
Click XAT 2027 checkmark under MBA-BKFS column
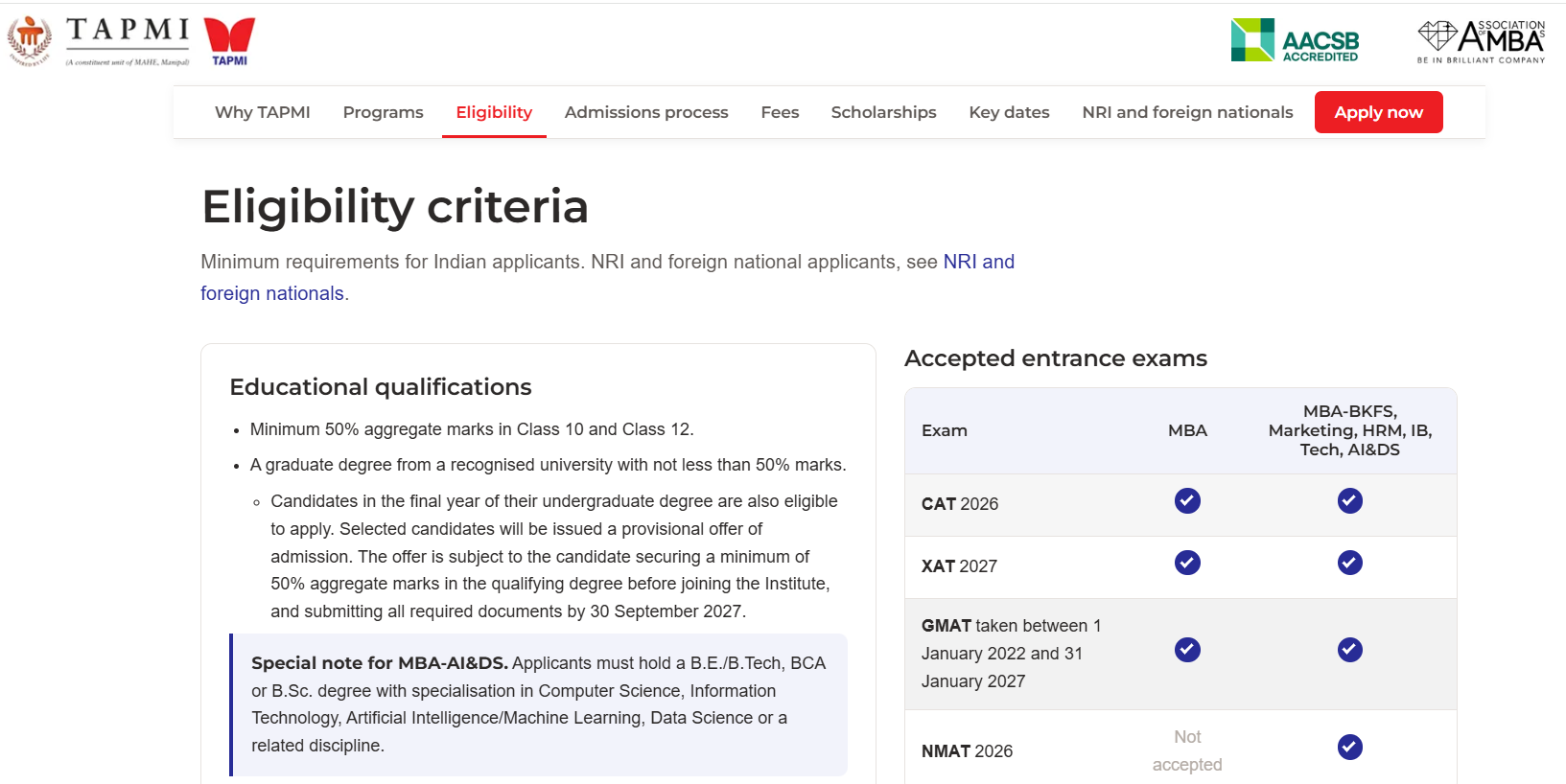point(1350,563)
